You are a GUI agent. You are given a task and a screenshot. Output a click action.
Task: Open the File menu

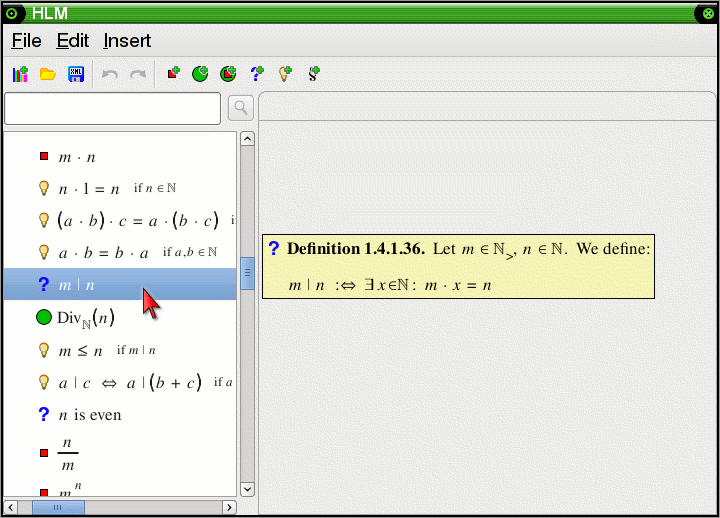[x=26, y=41]
